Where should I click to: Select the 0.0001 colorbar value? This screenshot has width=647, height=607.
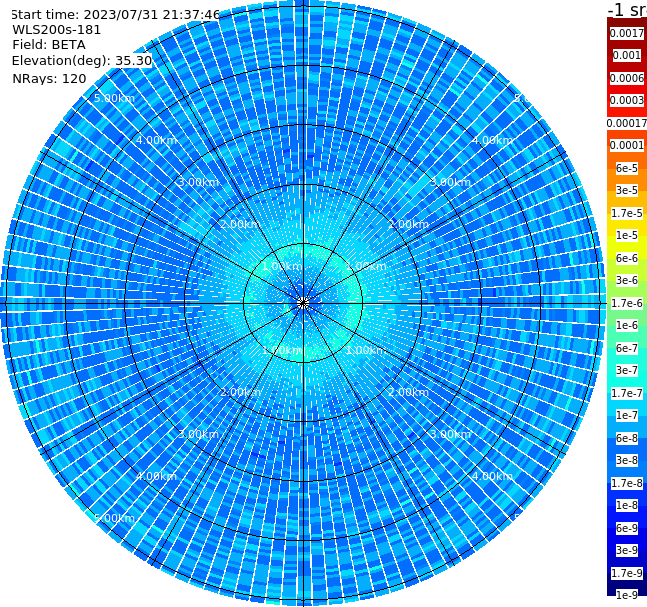pyautogui.click(x=627, y=145)
